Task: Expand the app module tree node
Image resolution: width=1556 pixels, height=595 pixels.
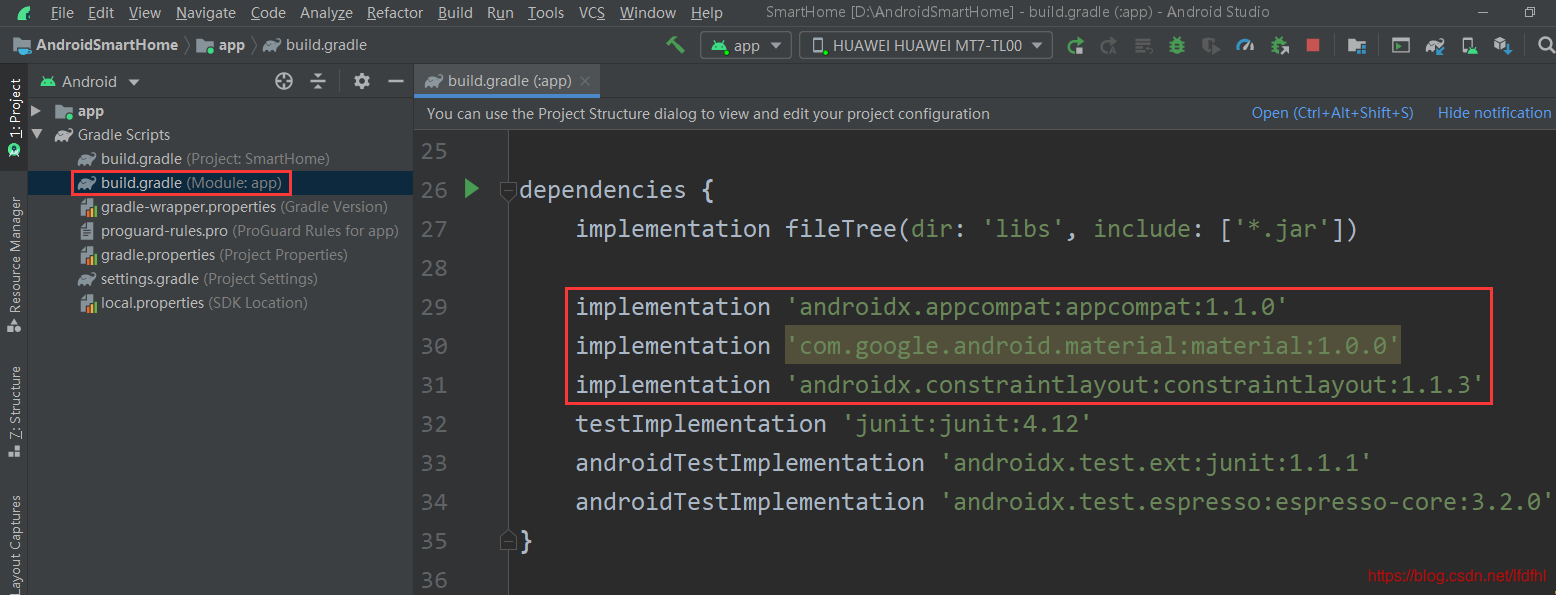Action: pyautogui.click(x=36, y=111)
